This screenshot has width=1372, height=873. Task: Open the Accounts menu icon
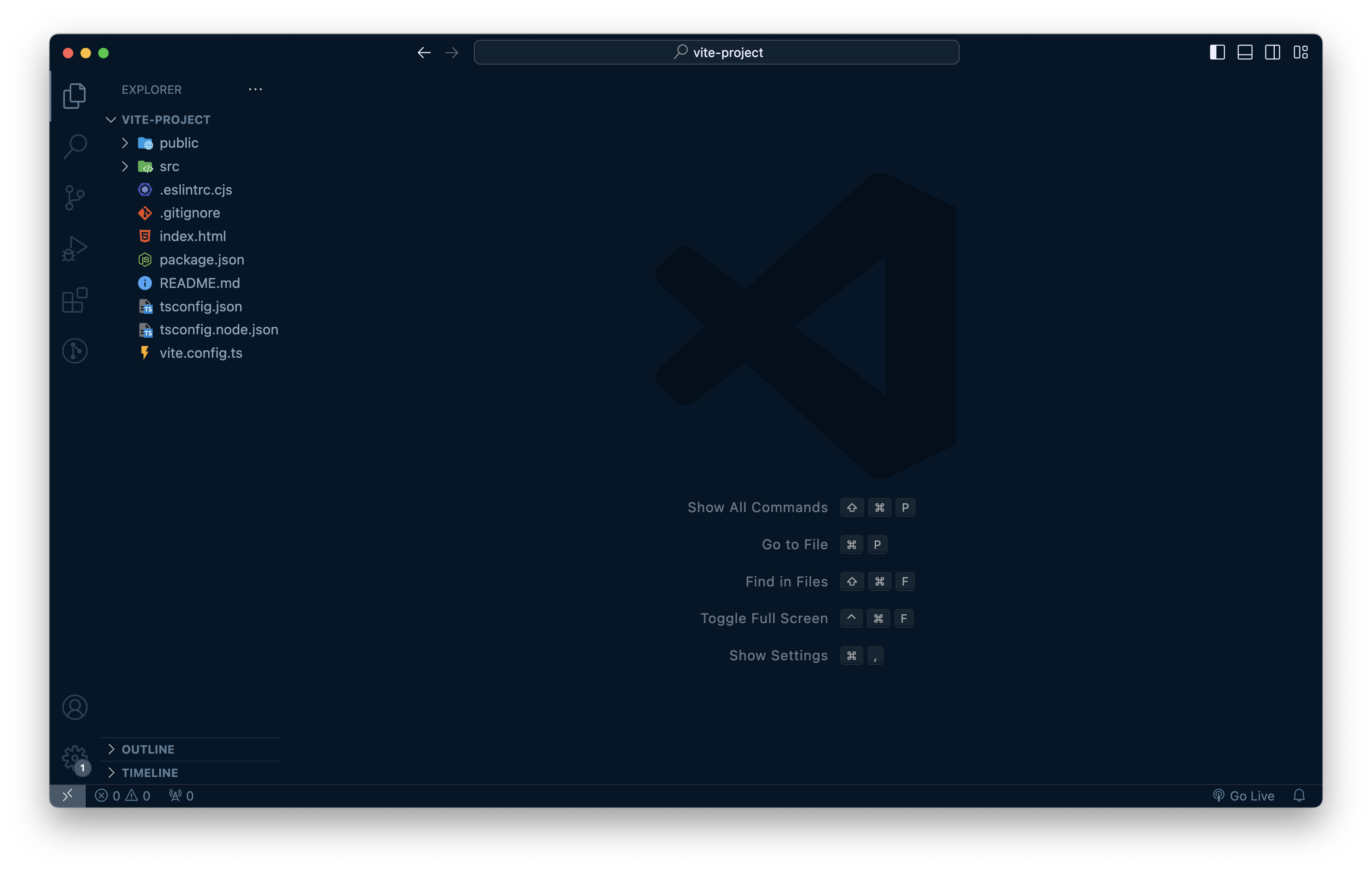click(75, 707)
